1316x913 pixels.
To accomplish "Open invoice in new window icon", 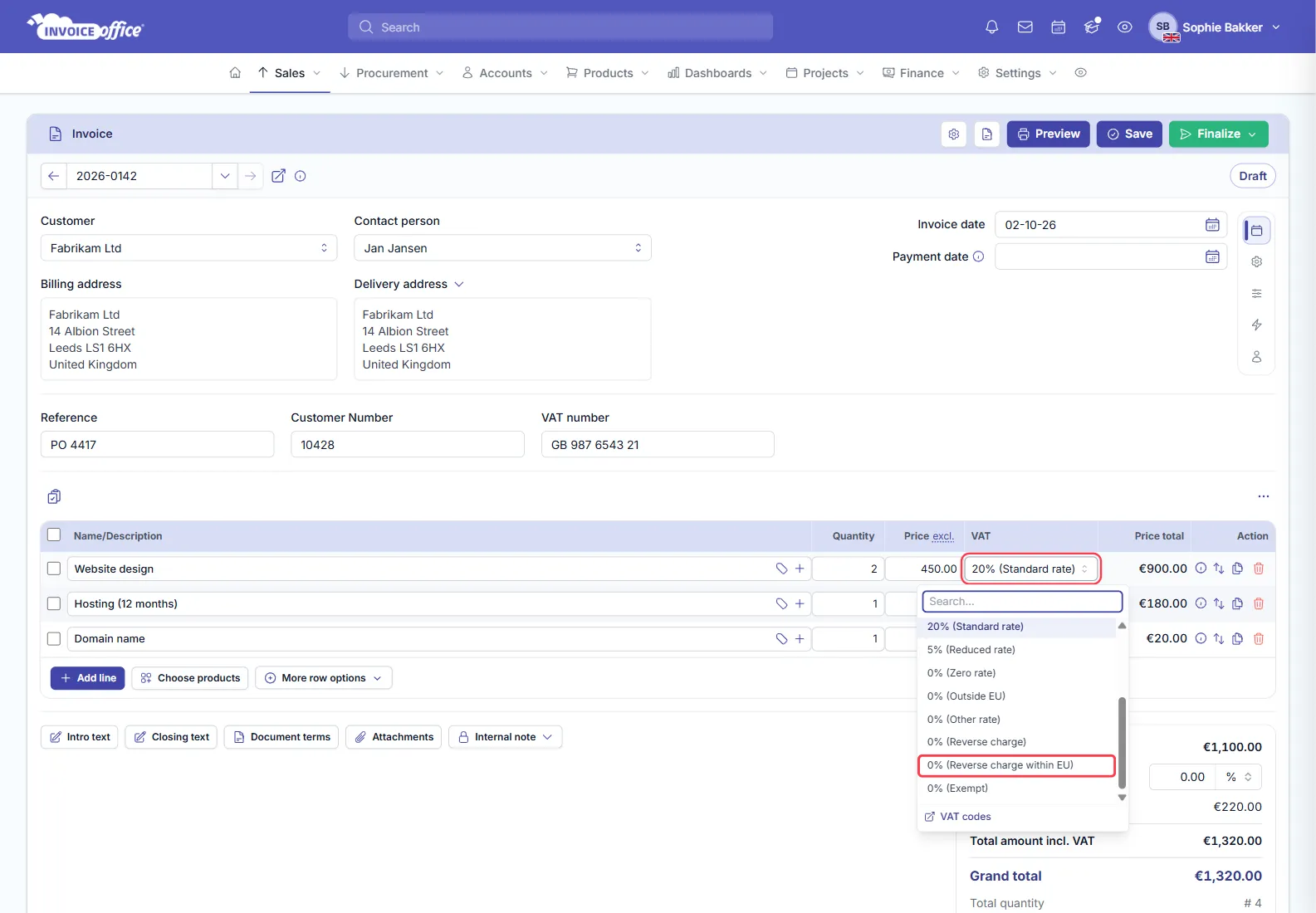I will click(x=278, y=176).
